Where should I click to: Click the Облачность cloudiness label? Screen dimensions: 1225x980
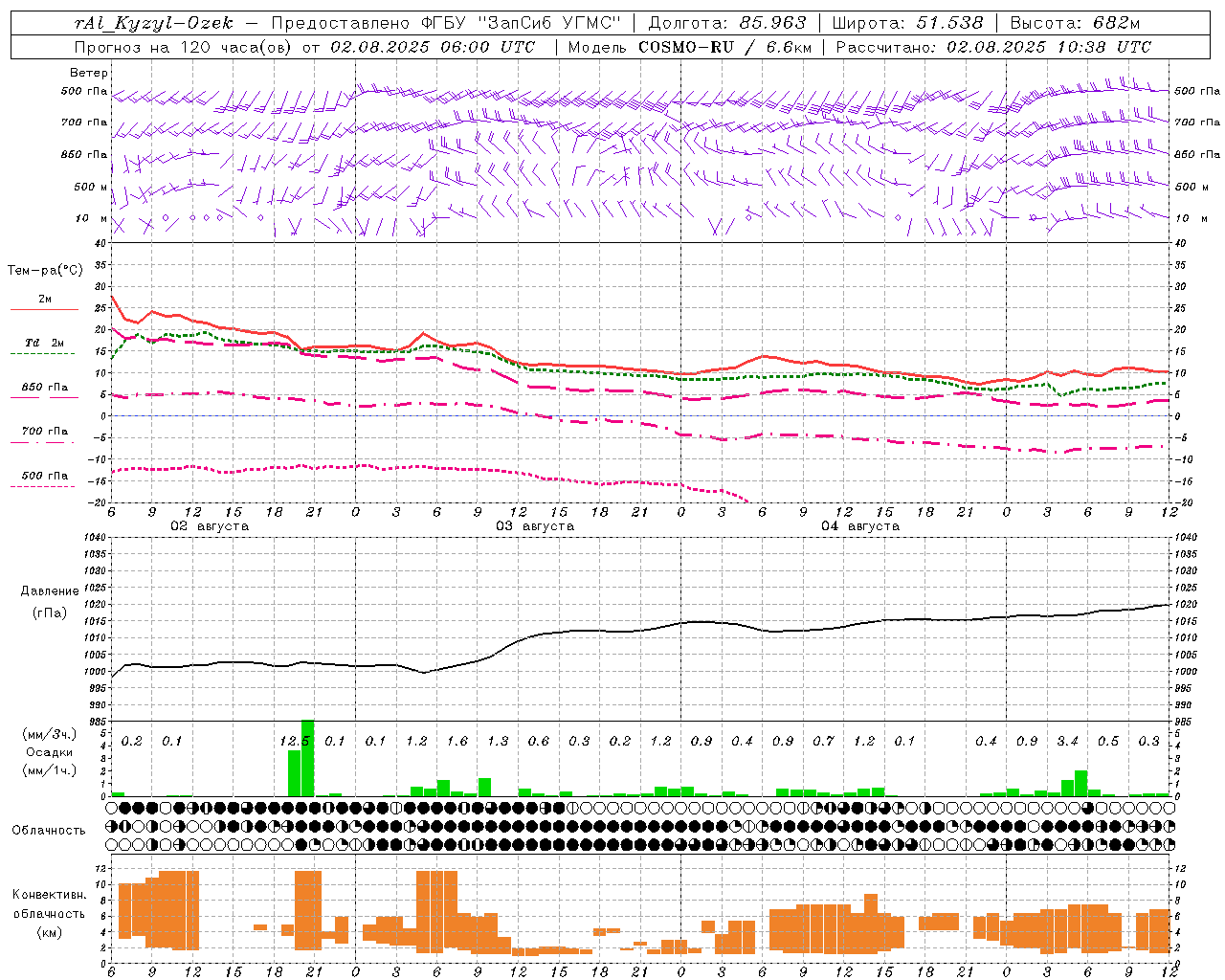(x=49, y=830)
